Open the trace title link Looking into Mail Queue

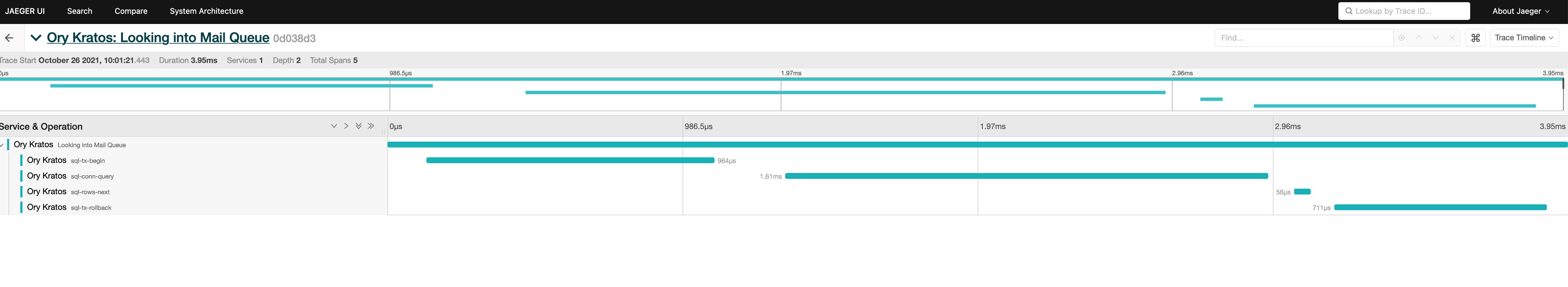[158, 37]
